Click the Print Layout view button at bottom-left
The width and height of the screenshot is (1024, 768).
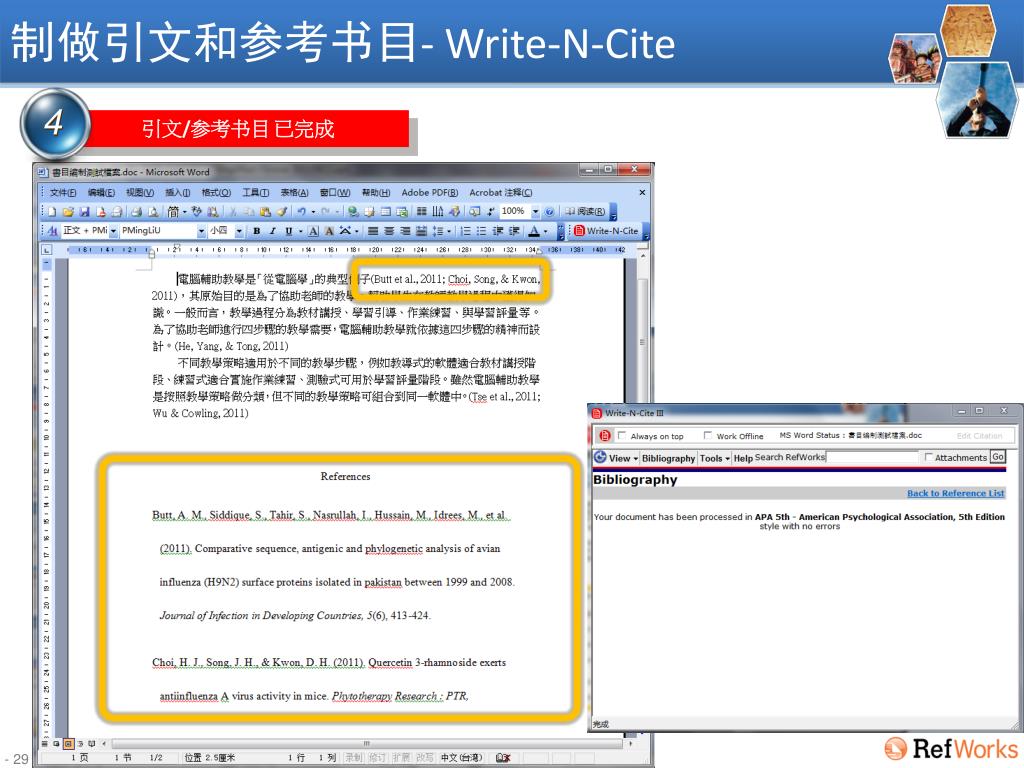(x=68, y=744)
